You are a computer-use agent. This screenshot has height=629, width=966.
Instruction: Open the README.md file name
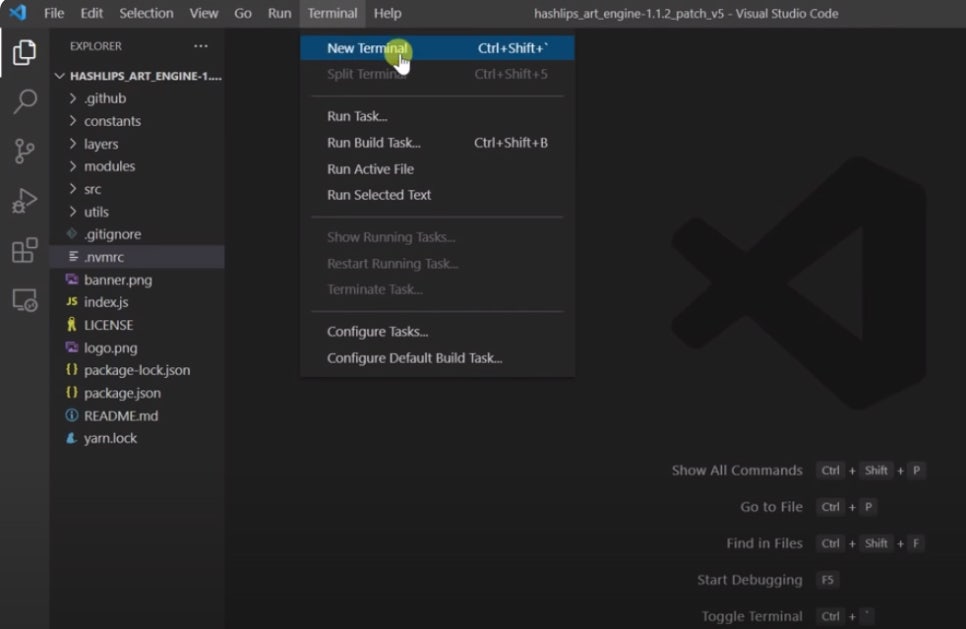tap(121, 415)
